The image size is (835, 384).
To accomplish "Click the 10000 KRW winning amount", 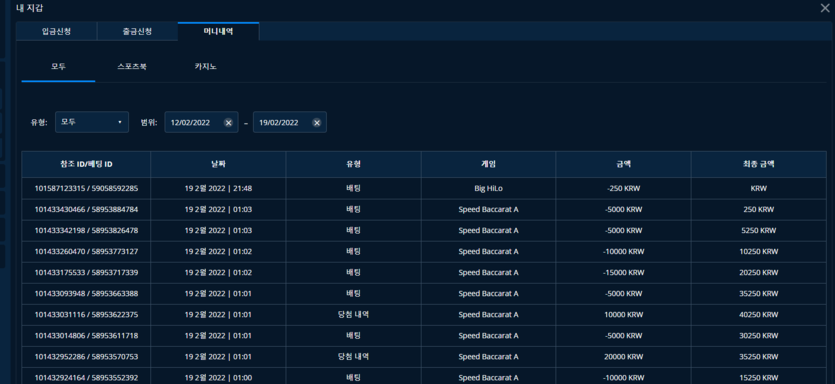I will pos(624,315).
